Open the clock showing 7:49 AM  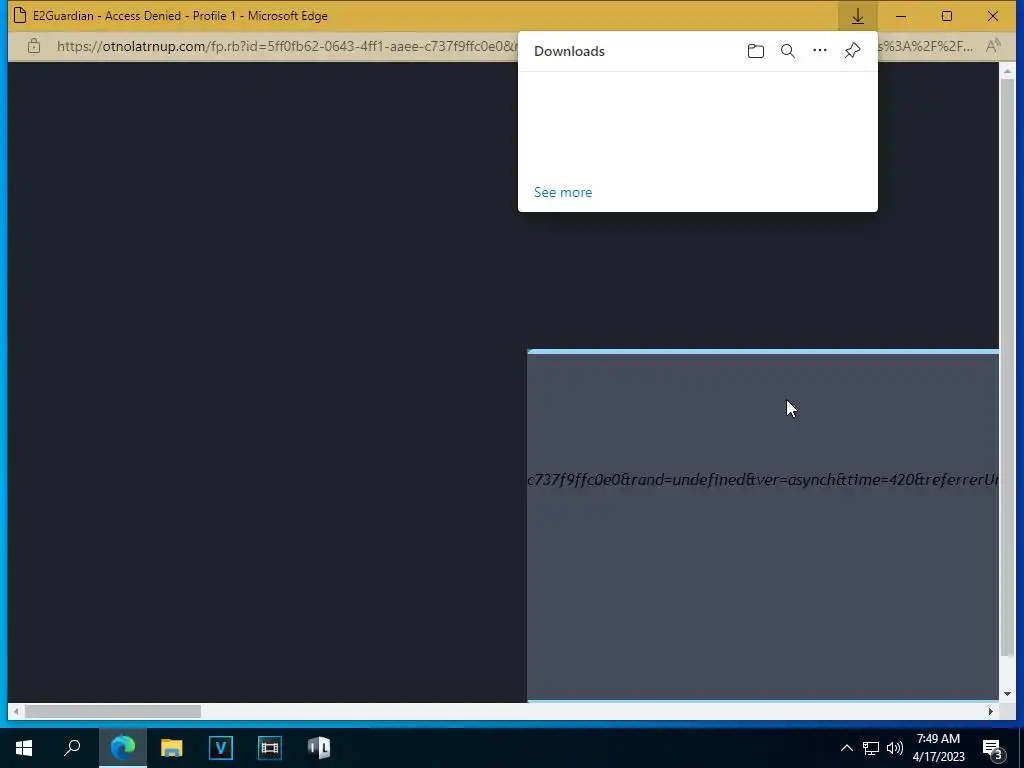[938, 748]
